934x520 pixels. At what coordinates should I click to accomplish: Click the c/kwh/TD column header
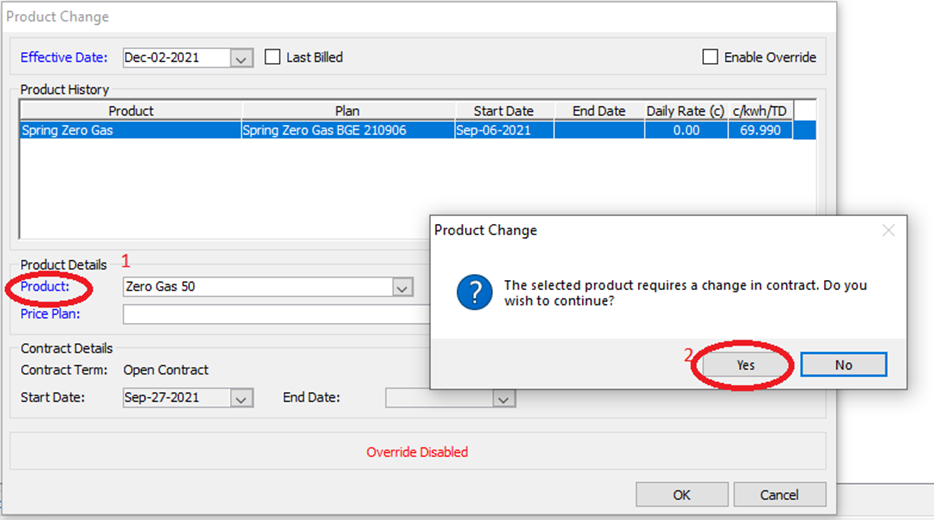[760, 111]
